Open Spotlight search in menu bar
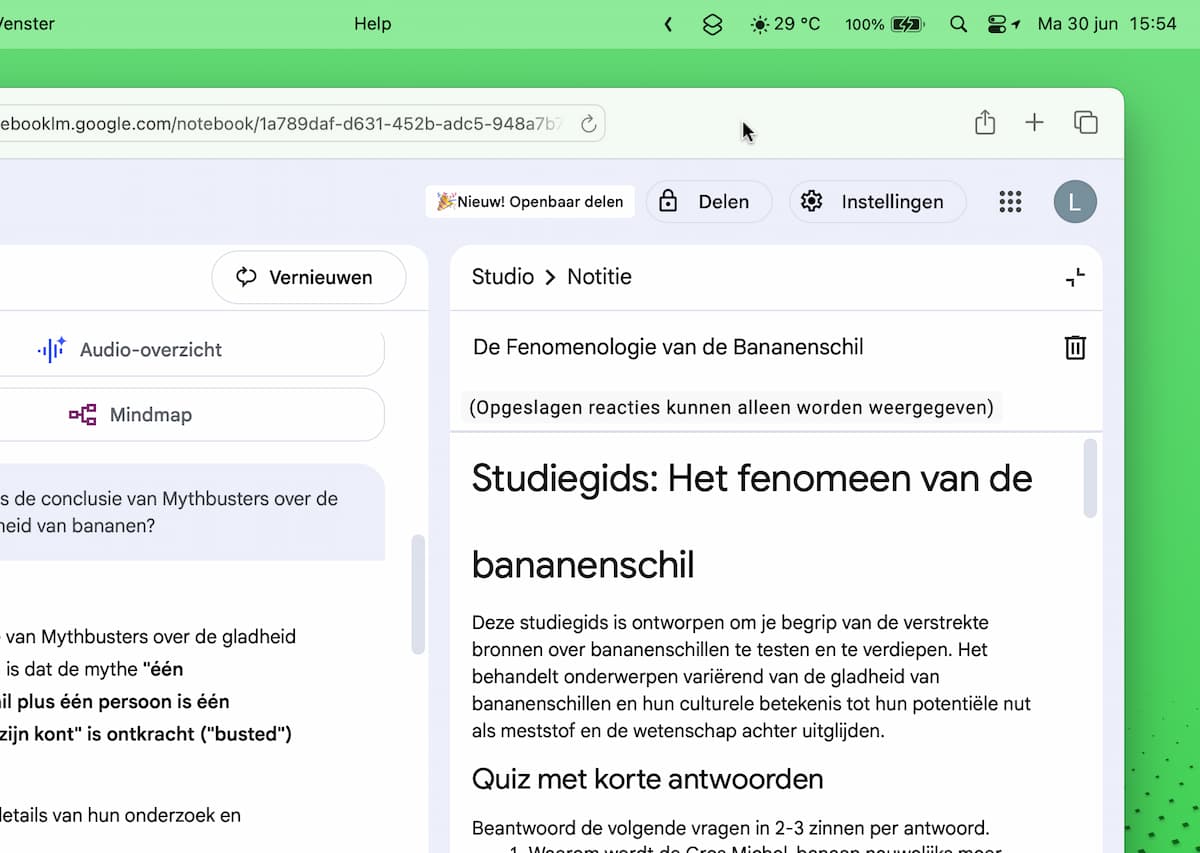1200x853 pixels. [x=958, y=24]
